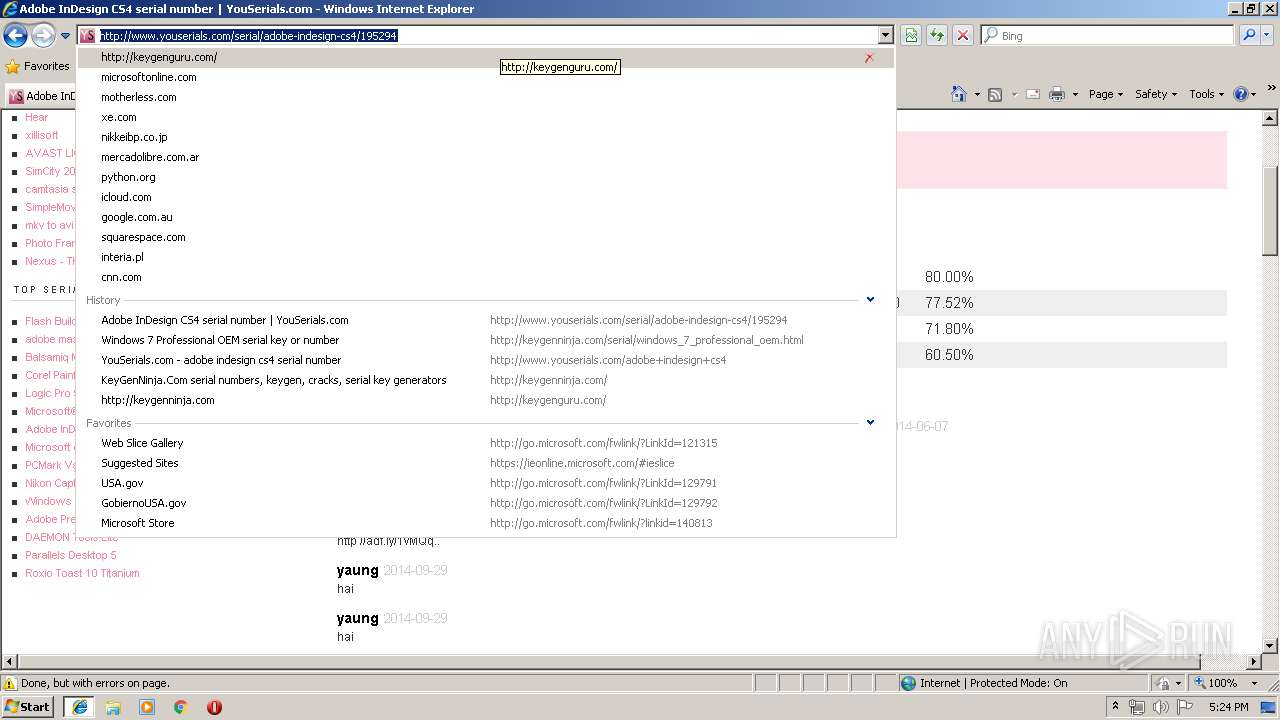1280x720 pixels.
Task: Open the search provider dropdown arrow
Action: (x=1268, y=35)
